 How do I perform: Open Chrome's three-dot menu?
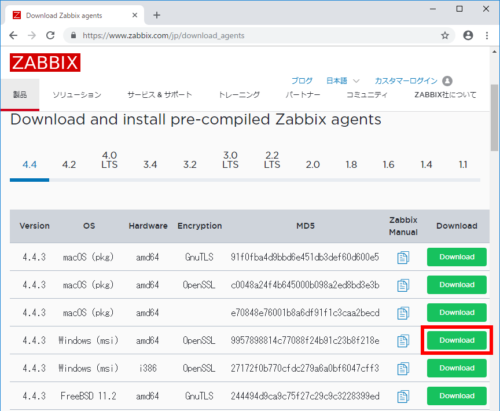487,35
